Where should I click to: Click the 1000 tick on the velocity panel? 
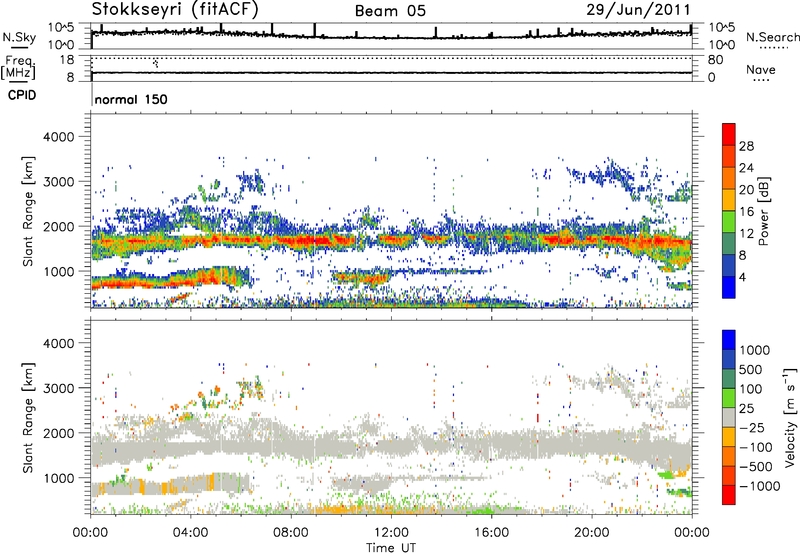point(59,478)
